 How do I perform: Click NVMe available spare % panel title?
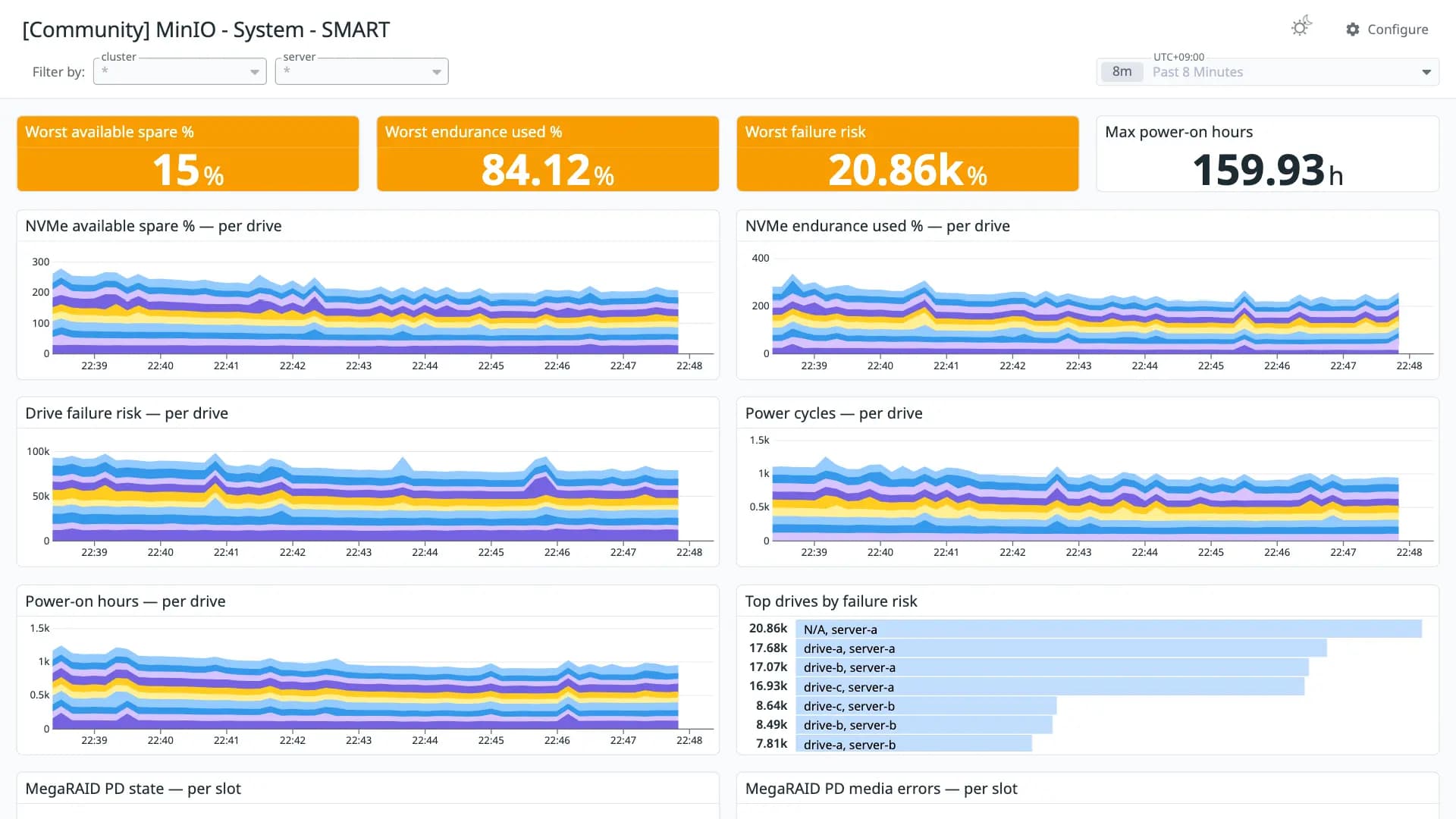tap(153, 226)
